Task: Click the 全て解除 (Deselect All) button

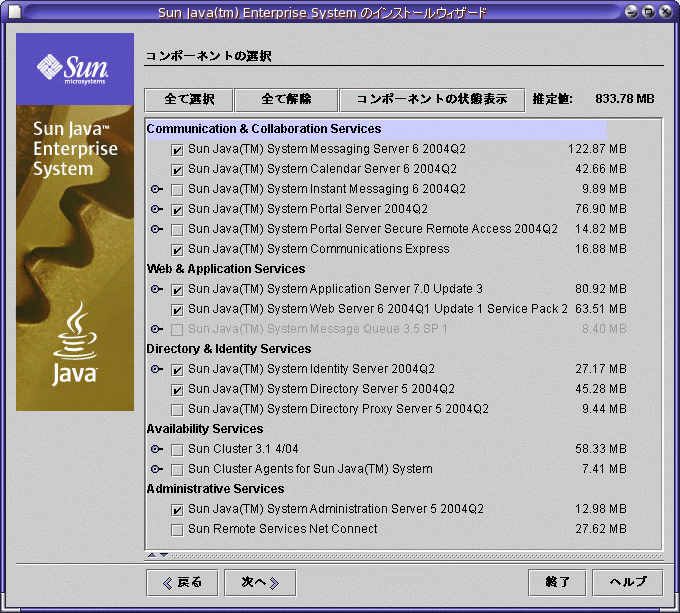Action: click(x=286, y=100)
